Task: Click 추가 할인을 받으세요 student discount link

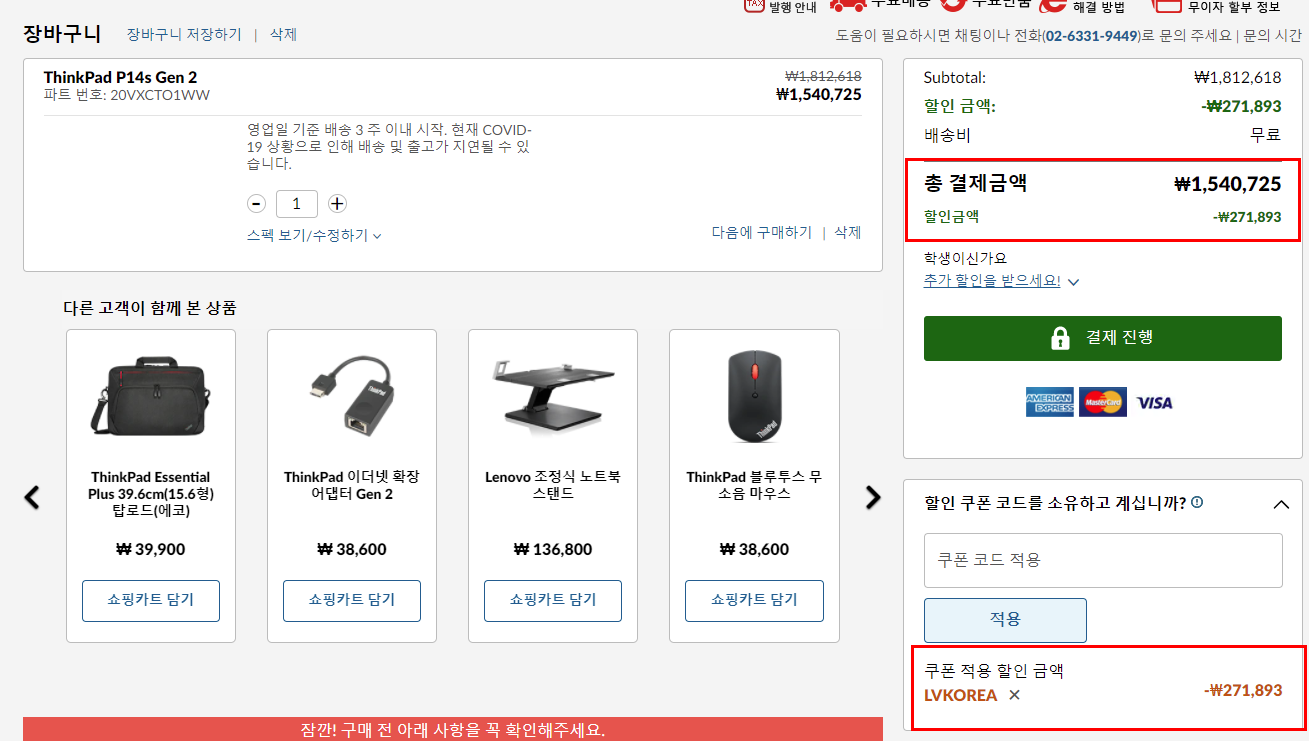Action: pos(992,281)
